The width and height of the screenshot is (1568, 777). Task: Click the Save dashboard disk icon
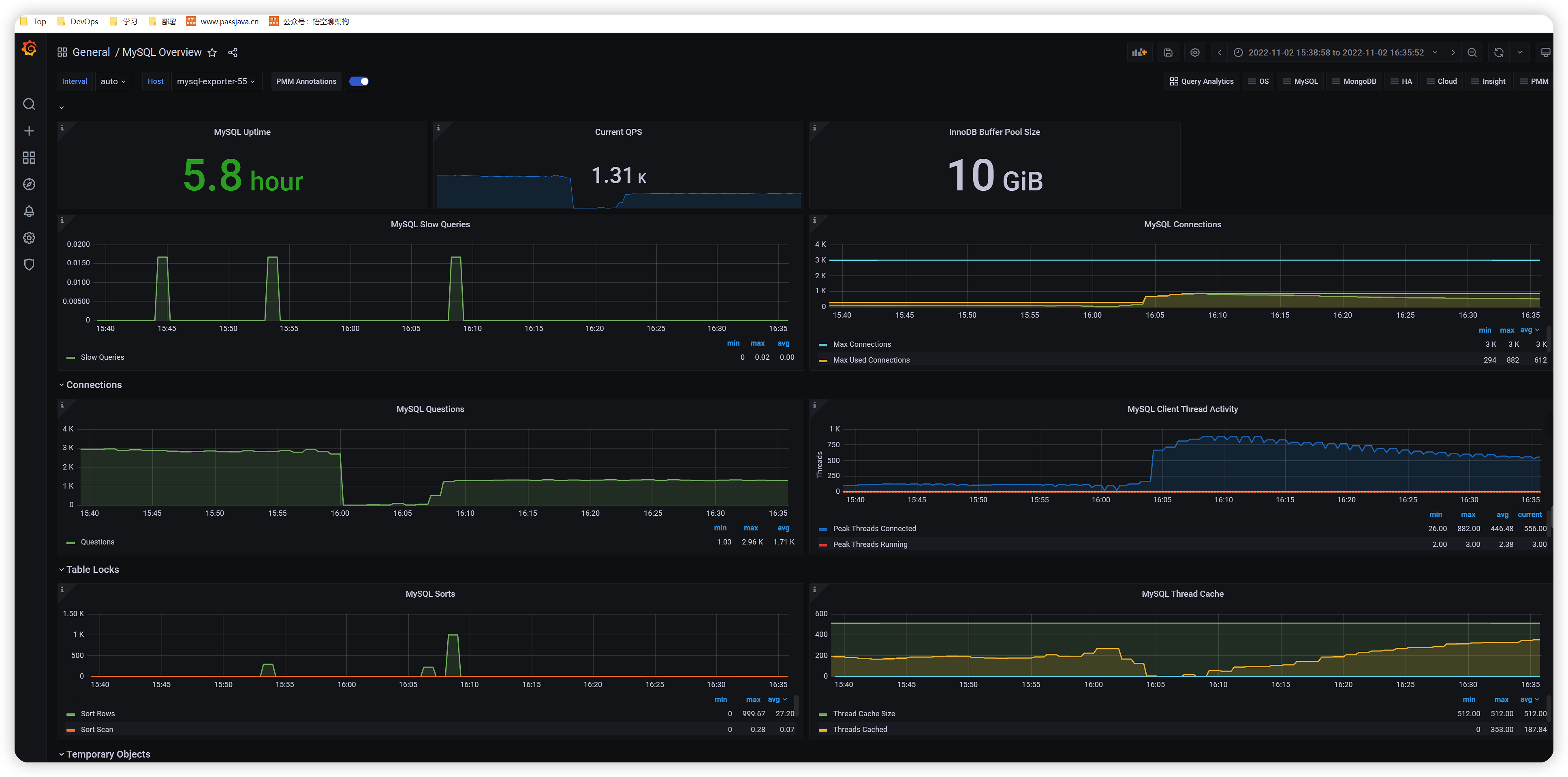point(1168,52)
